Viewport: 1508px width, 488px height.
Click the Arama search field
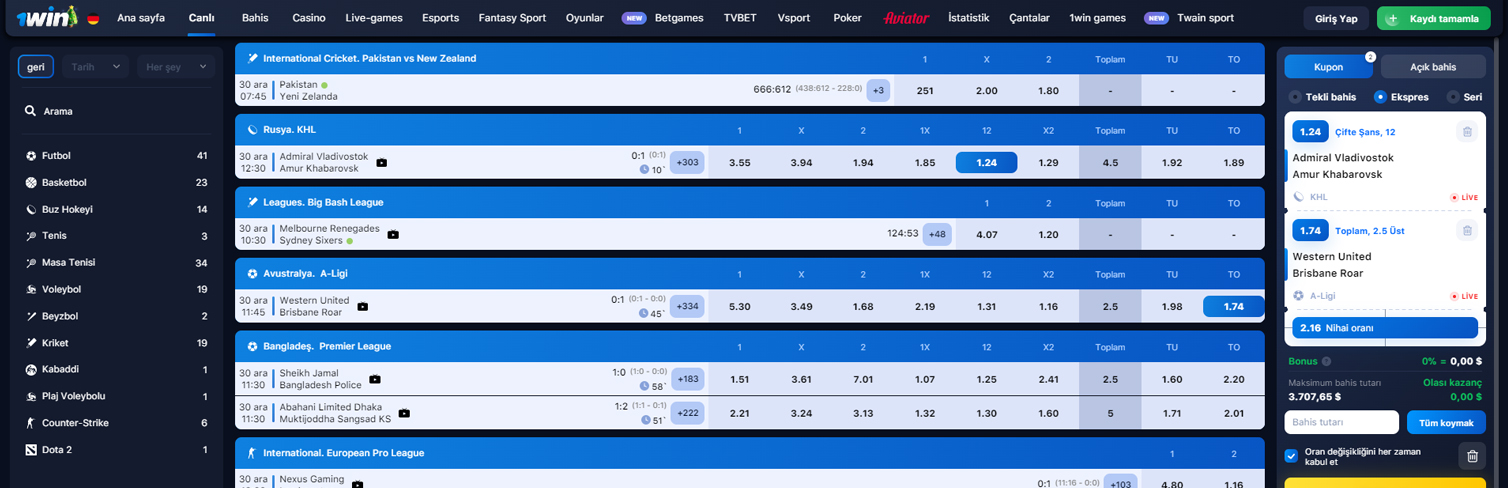[x=119, y=111]
